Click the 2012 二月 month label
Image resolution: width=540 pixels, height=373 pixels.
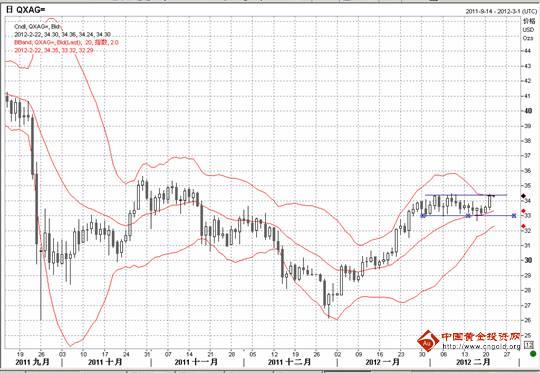473,362
